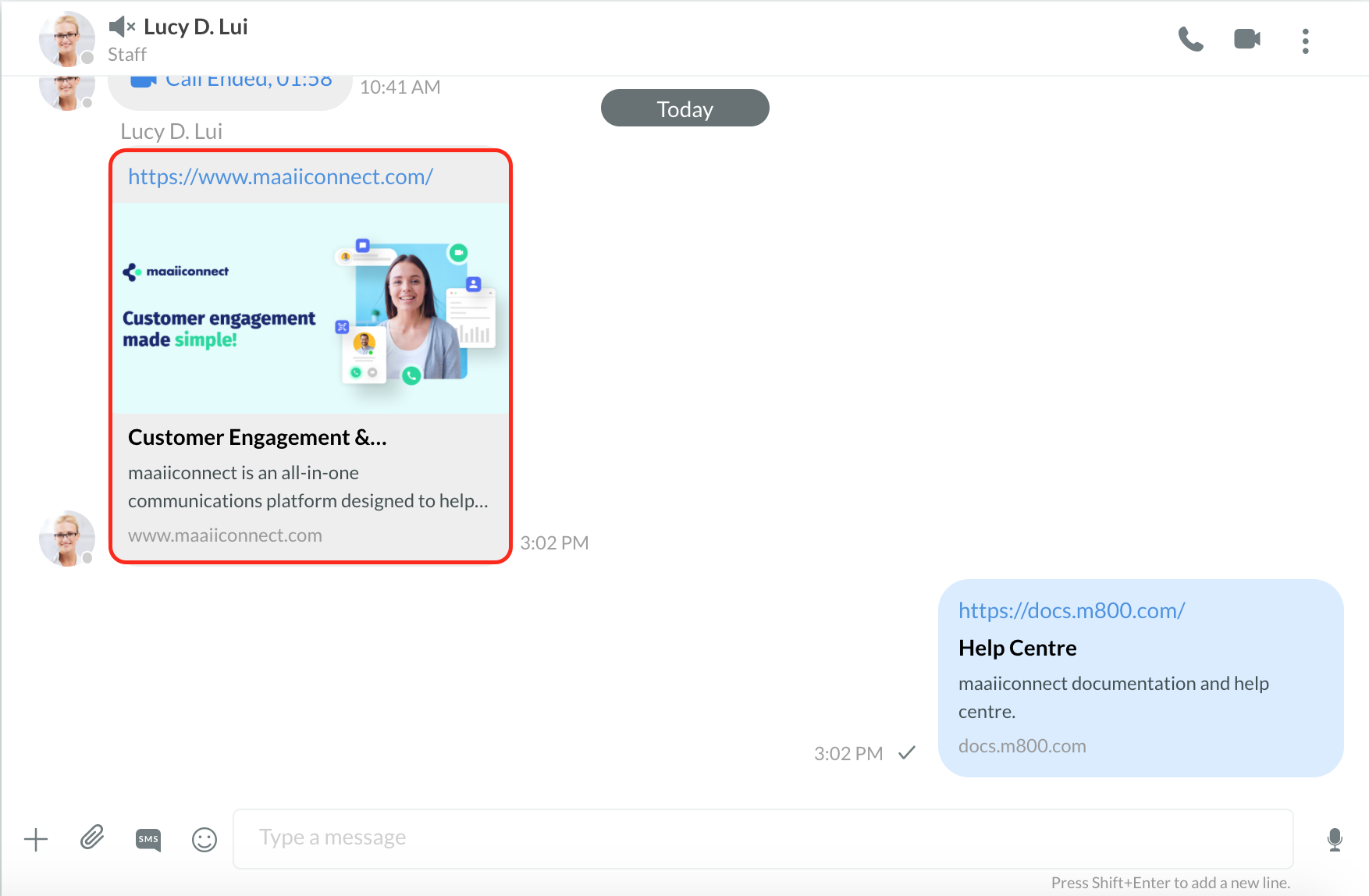
Task: Start a video call with Lucy
Action: coord(1247,39)
